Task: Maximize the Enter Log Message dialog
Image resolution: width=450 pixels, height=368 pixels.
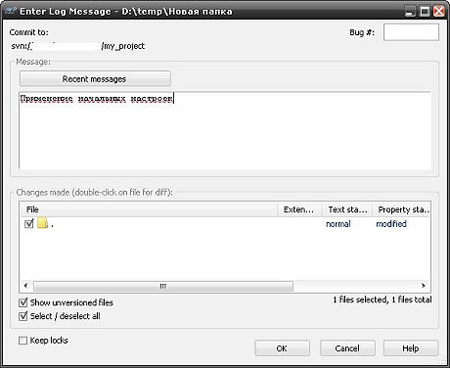Action: tap(425, 11)
